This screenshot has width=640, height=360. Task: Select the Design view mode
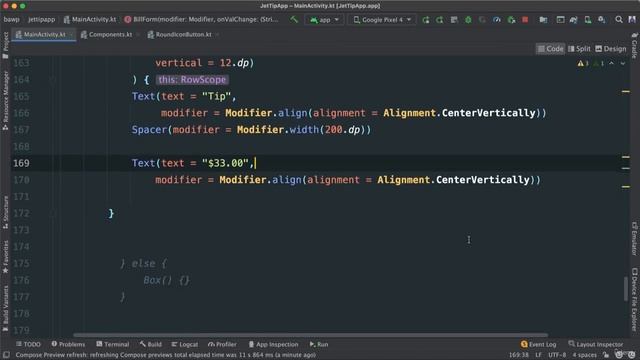point(611,49)
